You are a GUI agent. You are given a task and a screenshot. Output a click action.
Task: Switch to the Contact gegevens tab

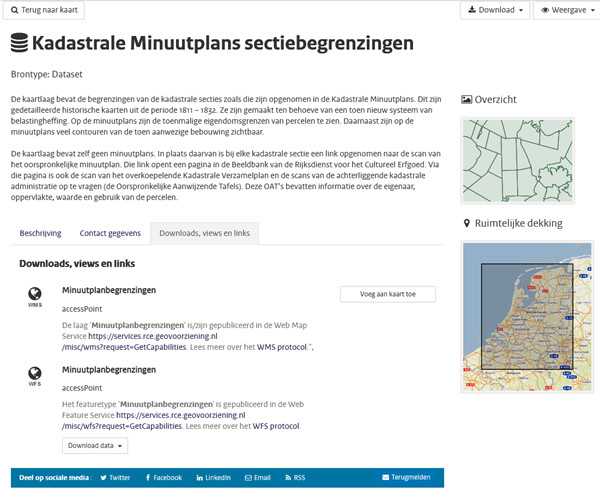click(x=110, y=233)
